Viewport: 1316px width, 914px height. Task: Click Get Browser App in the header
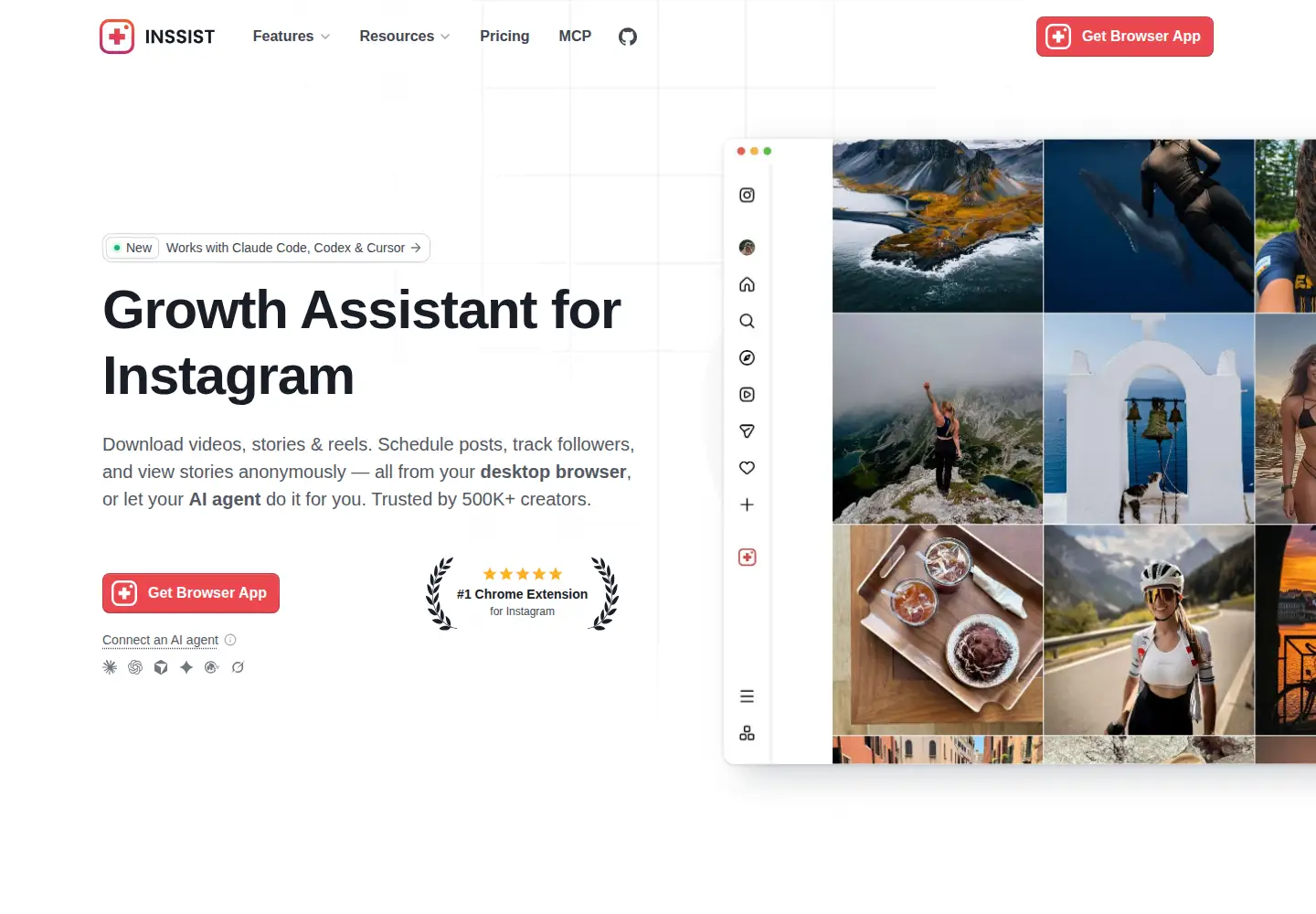click(1125, 37)
